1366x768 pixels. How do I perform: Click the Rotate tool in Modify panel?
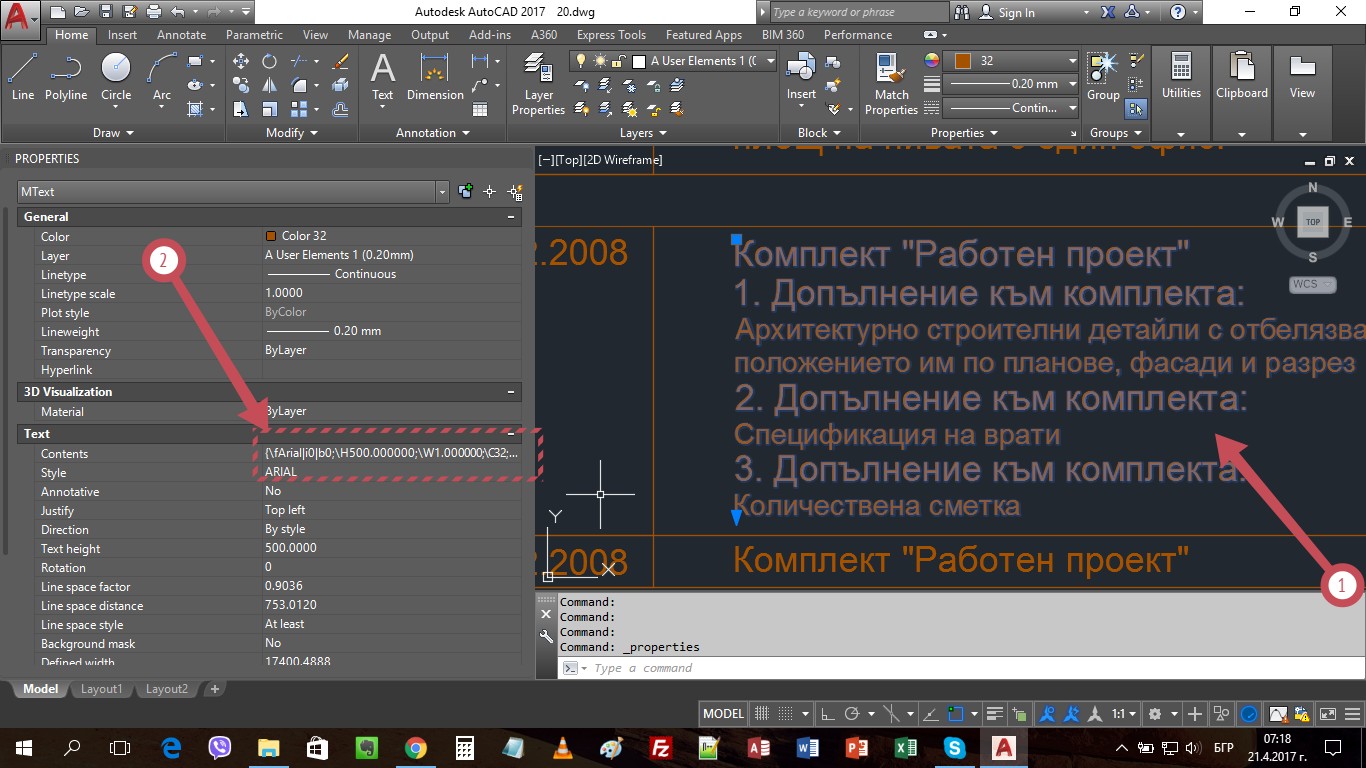click(x=269, y=61)
